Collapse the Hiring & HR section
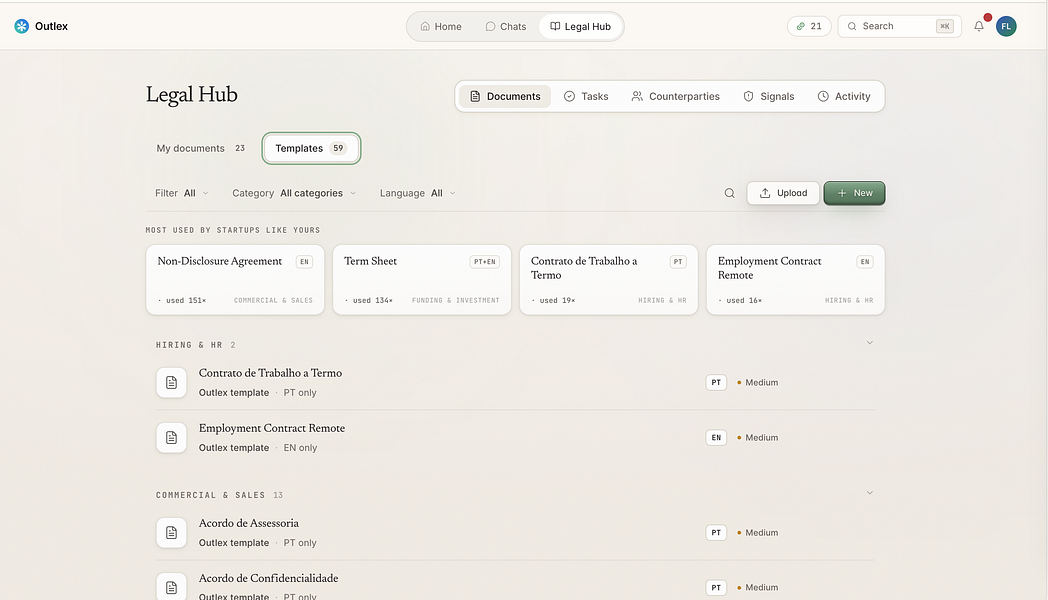Image resolution: width=1048 pixels, height=600 pixels. click(870, 343)
